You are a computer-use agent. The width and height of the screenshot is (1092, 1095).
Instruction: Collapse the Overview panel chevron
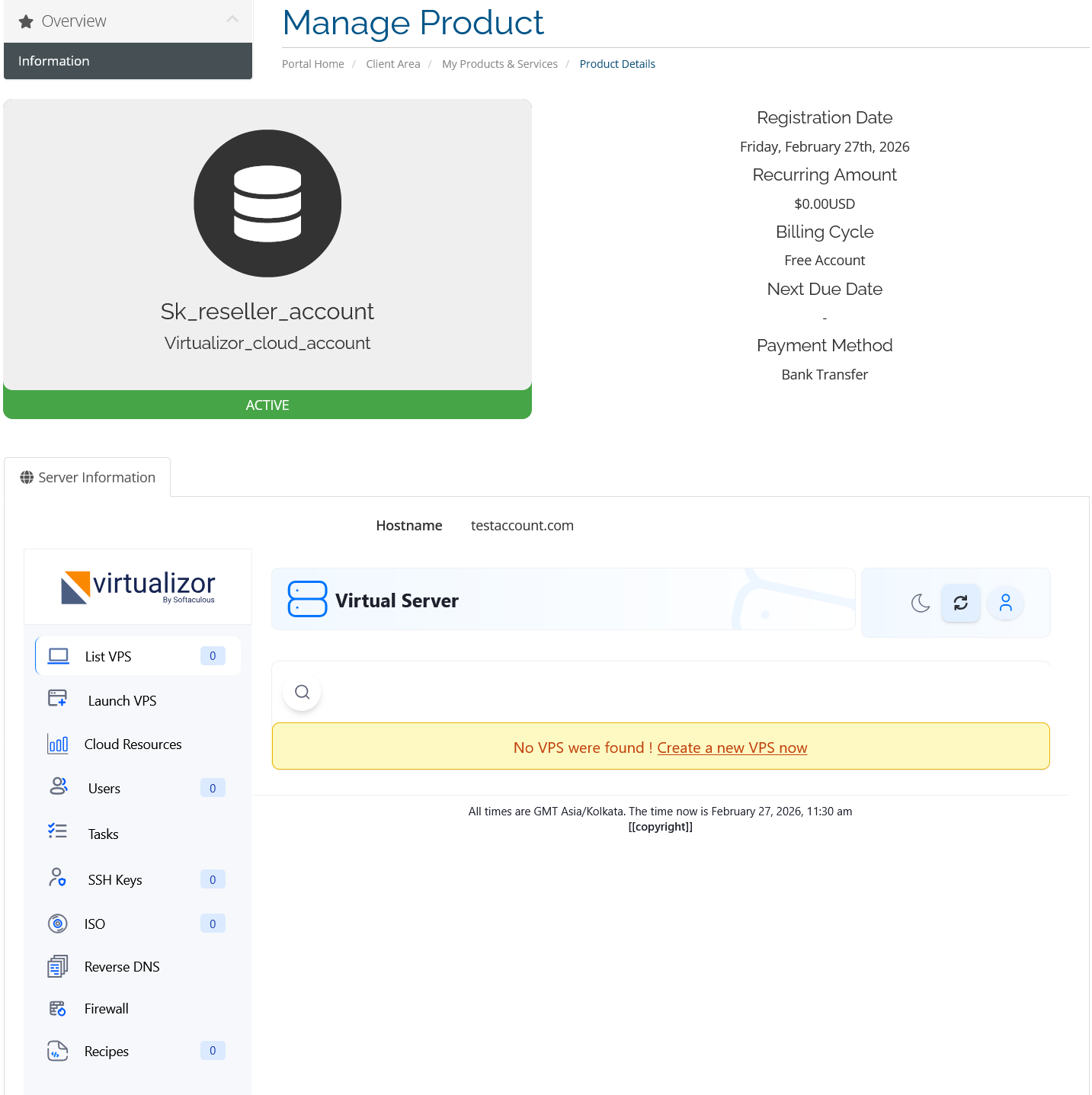pyautogui.click(x=232, y=20)
